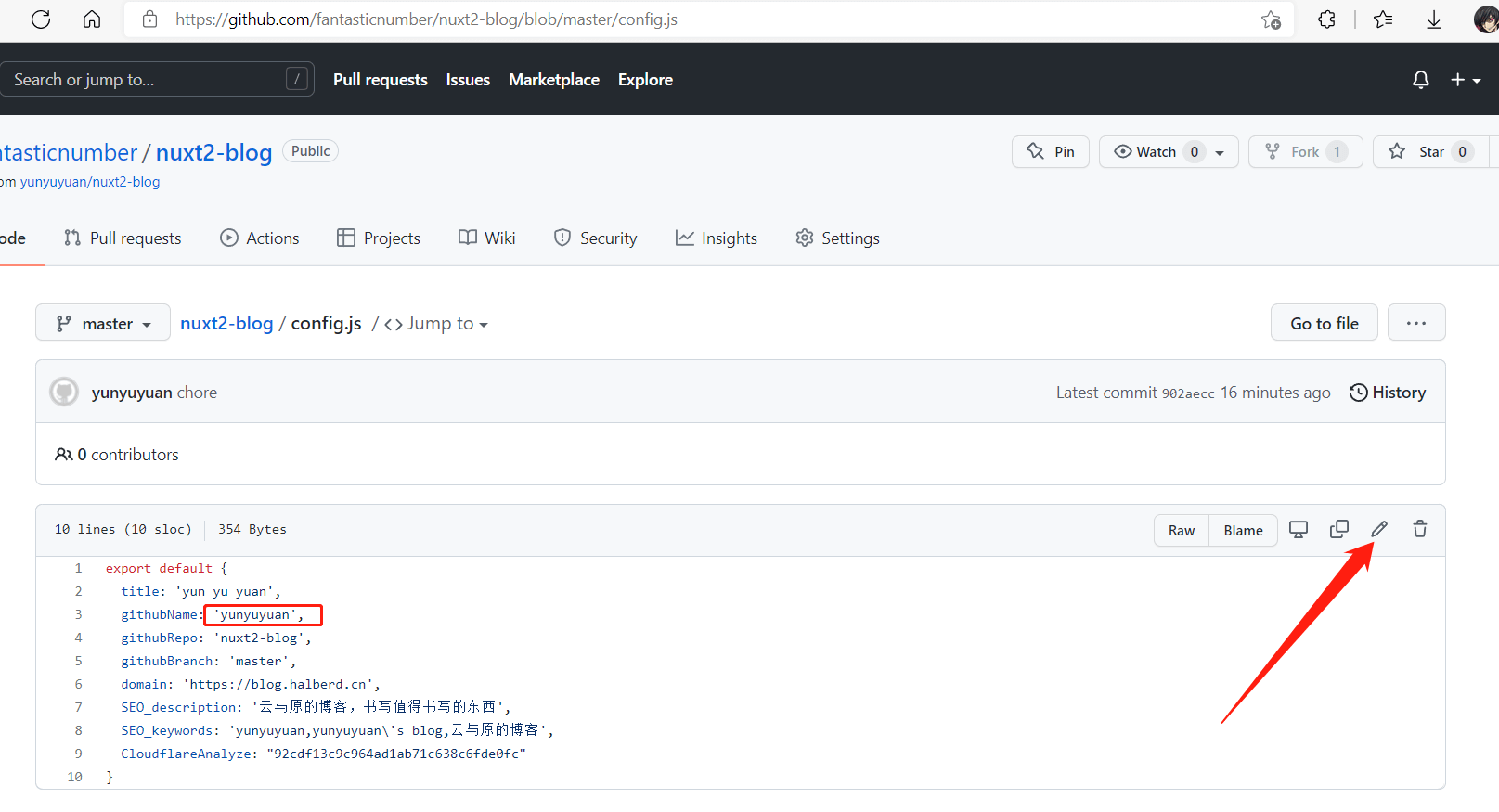The width and height of the screenshot is (1499, 812).
Task: Open the master branch selector
Action: coord(103,323)
